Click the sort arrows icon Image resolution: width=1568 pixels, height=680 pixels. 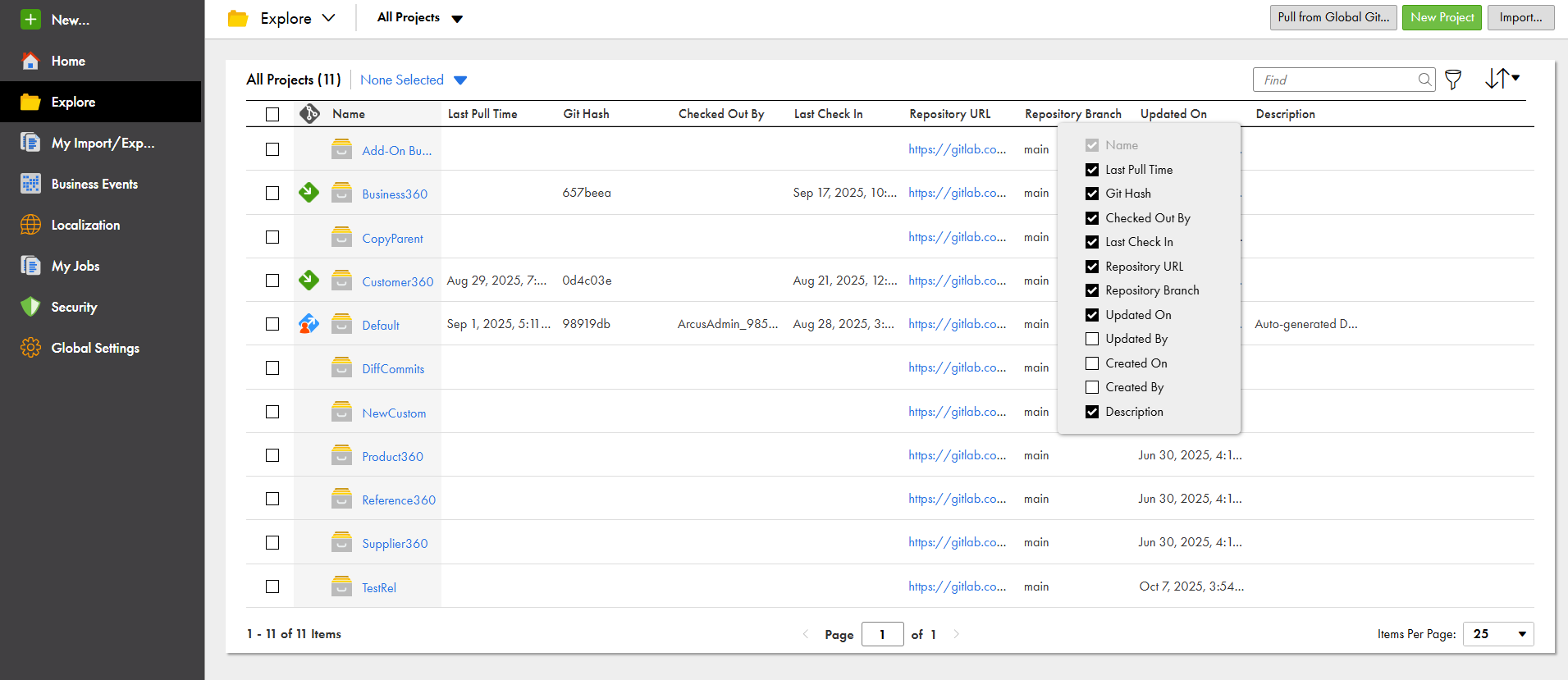click(x=1502, y=79)
